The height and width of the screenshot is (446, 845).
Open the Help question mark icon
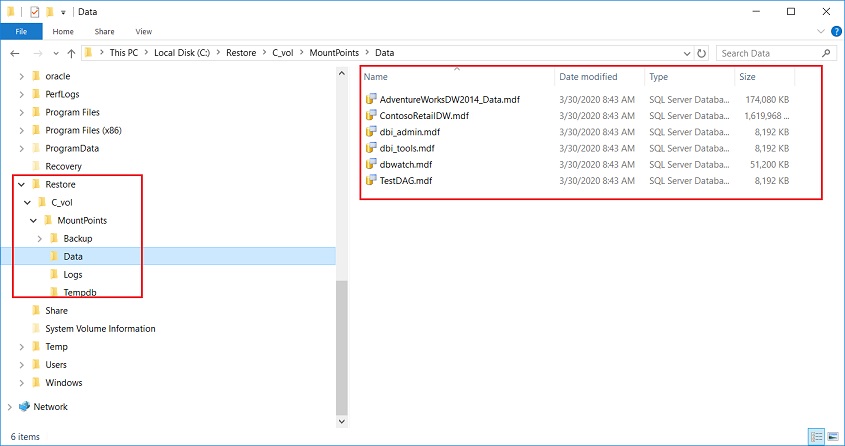coord(836,32)
